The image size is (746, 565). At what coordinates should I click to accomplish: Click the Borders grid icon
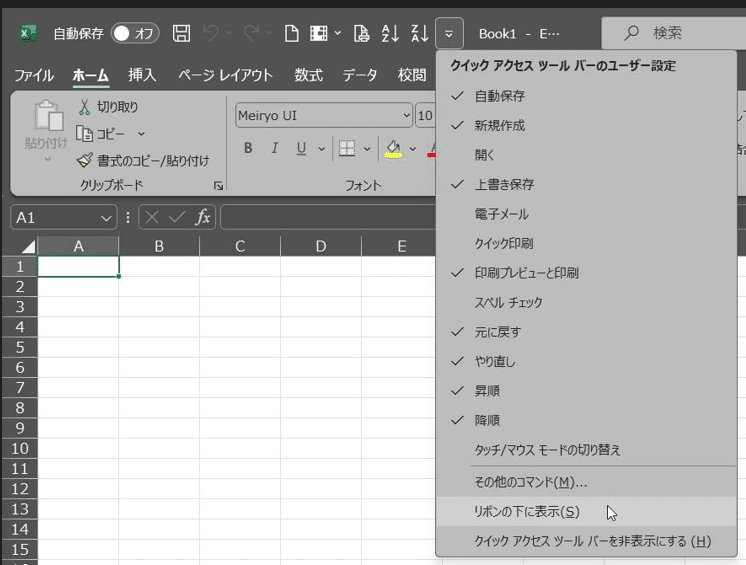347,148
